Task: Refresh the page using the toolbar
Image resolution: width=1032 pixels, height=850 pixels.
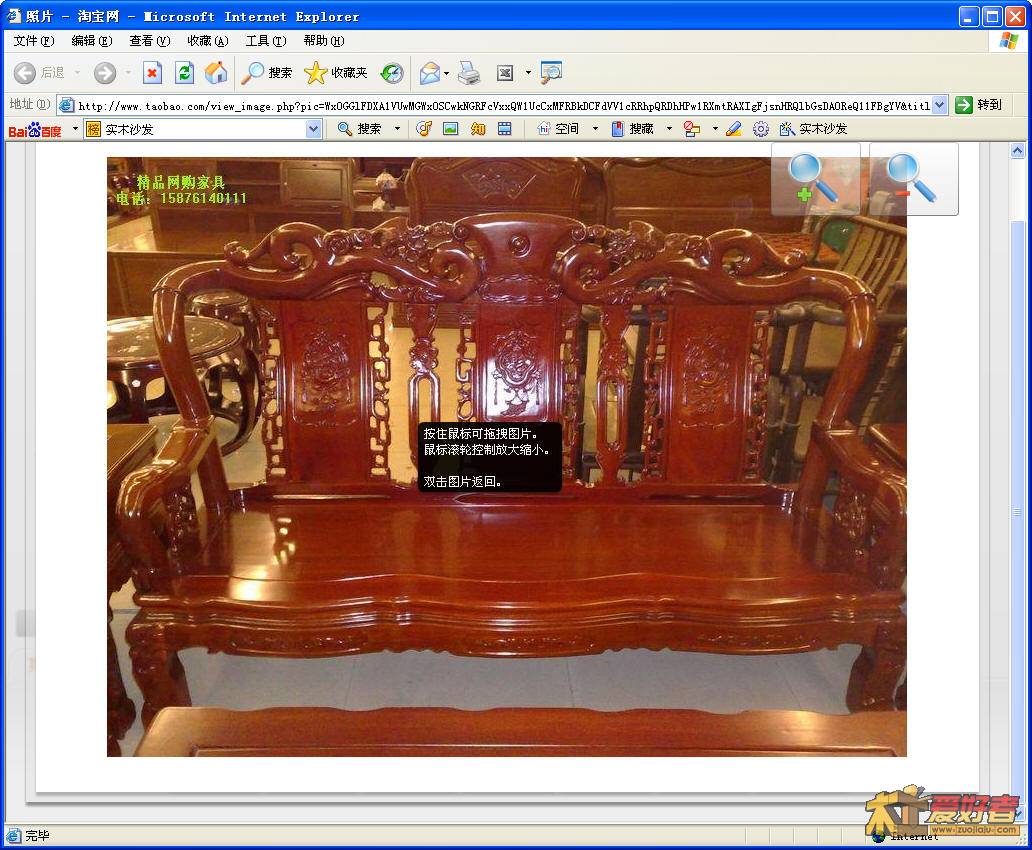Action: click(x=184, y=73)
